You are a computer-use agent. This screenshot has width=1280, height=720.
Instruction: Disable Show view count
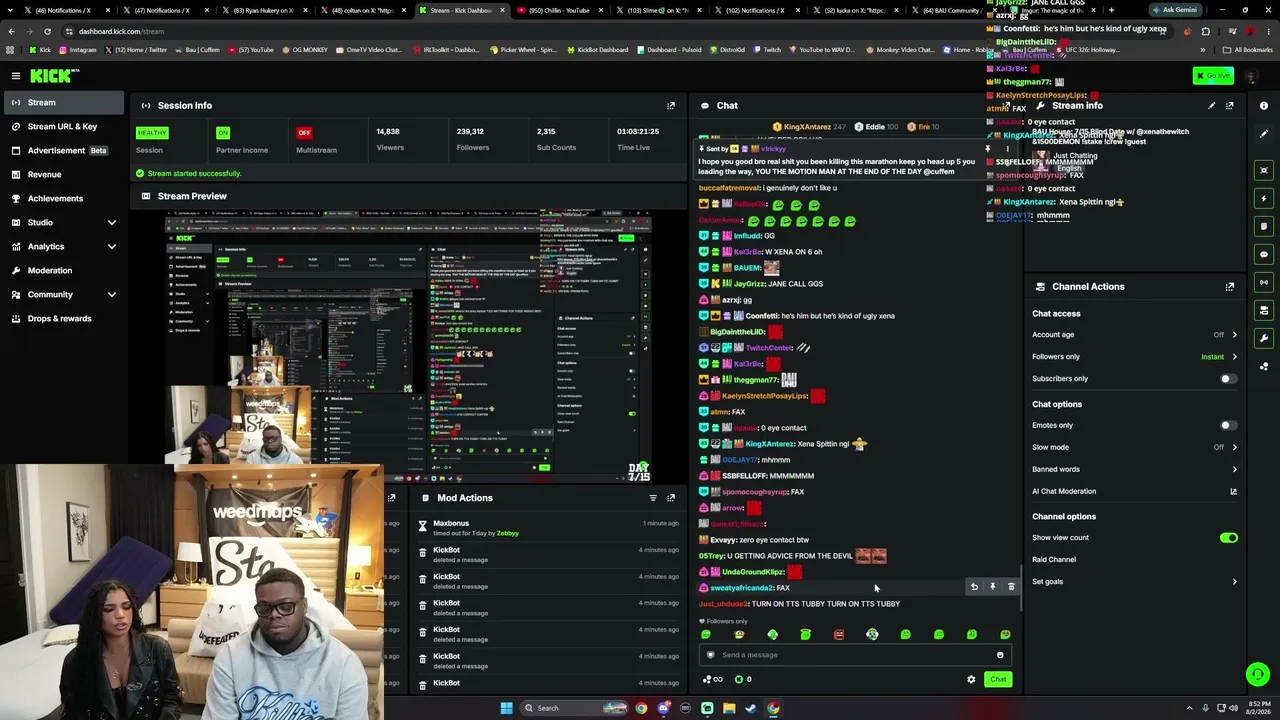[x=1228, y=538]
